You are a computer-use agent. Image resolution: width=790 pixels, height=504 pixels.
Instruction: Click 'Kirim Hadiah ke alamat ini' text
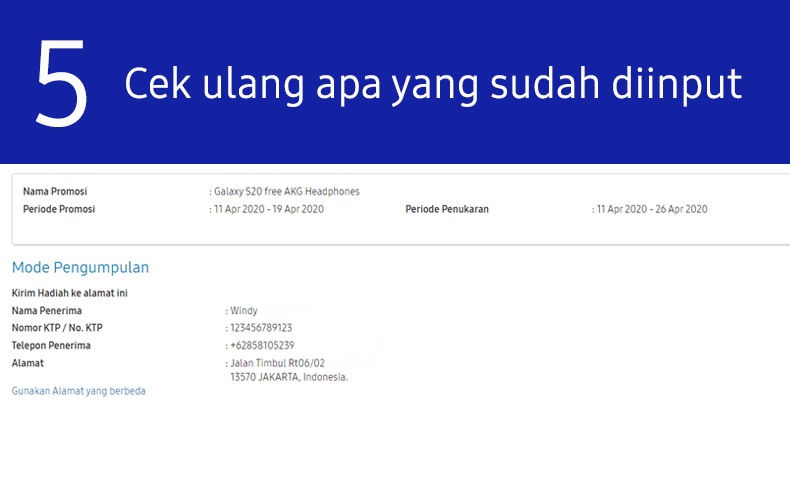[70, 293]
